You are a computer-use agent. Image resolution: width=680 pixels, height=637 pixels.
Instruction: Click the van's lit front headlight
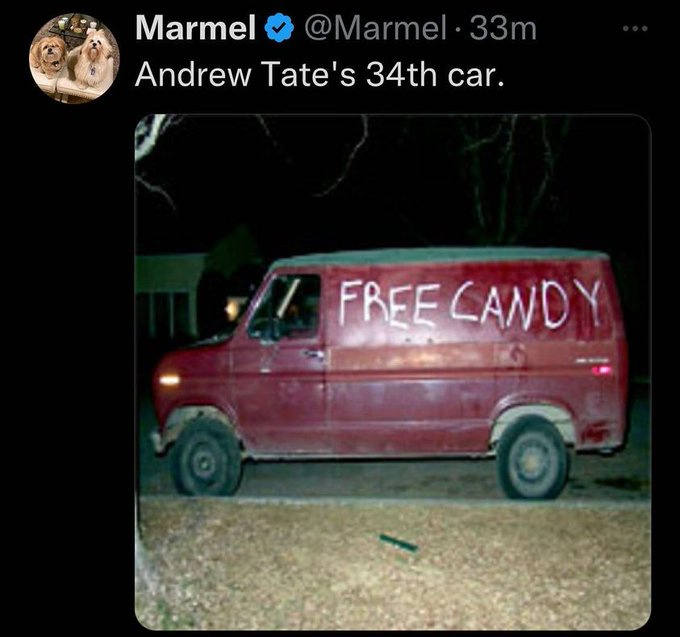click(170, 380)
